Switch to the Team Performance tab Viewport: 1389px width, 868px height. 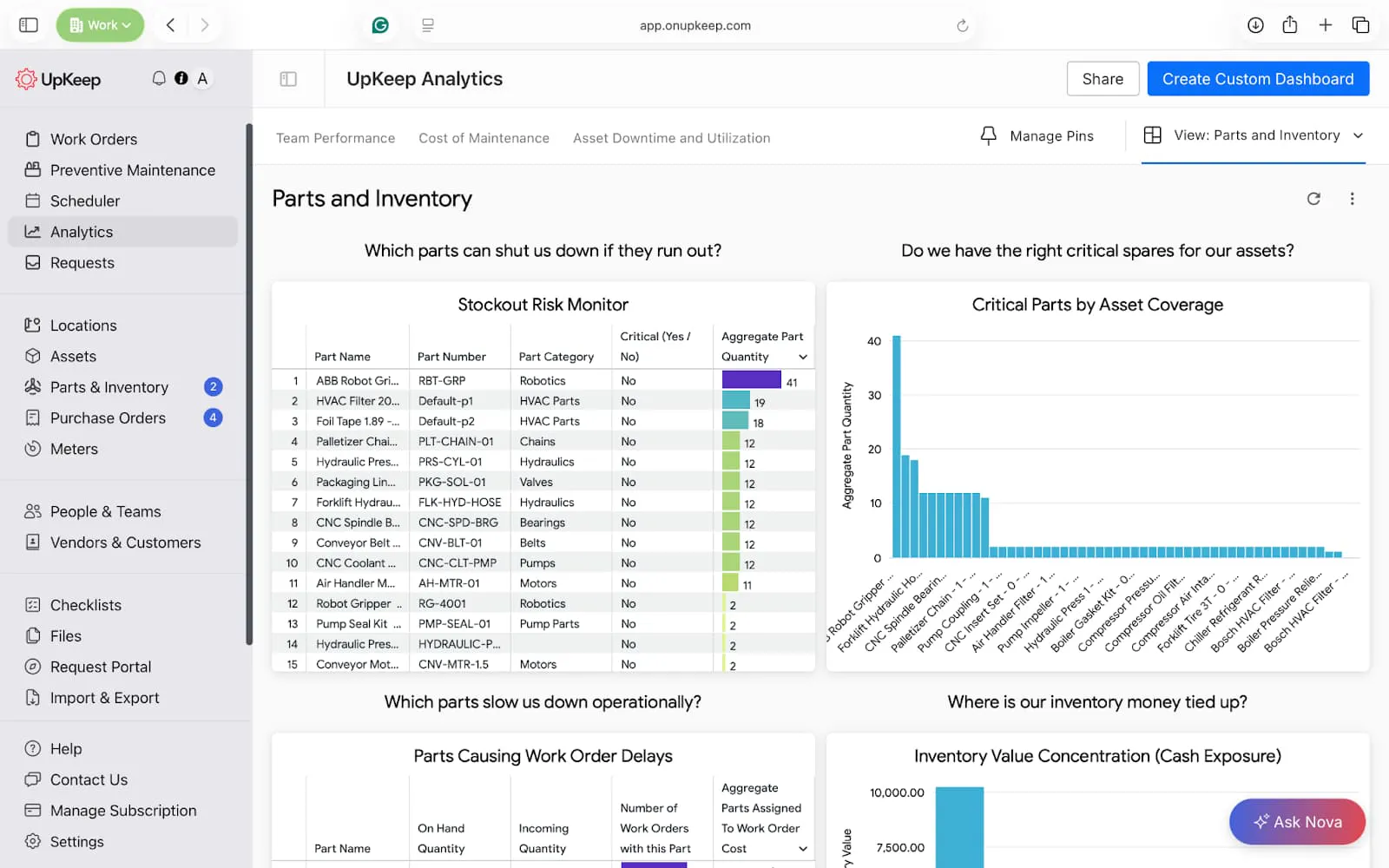click(x=335, y=138)
